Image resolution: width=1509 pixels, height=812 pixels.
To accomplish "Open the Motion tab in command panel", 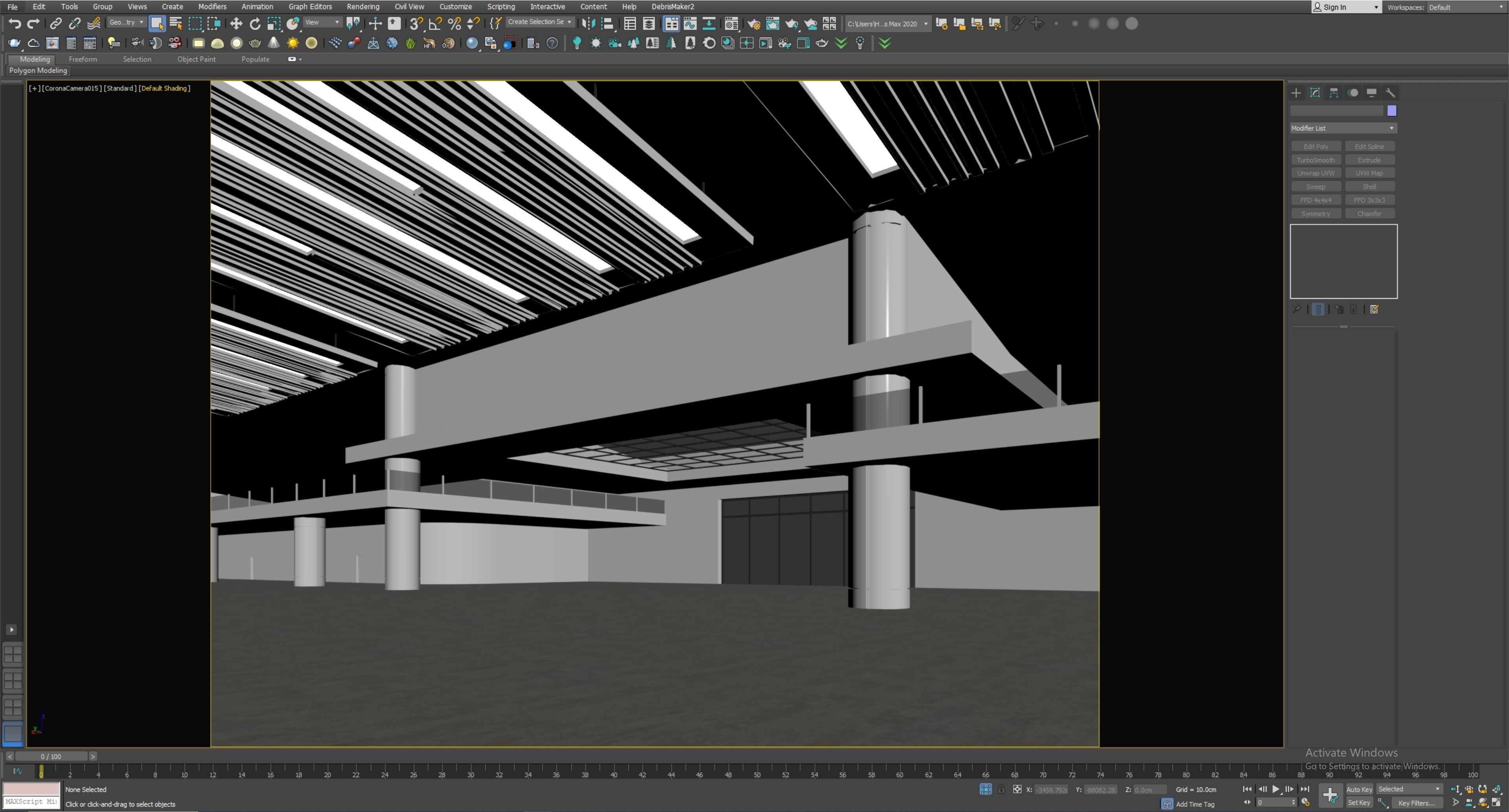I will (x=1353, y=92).
